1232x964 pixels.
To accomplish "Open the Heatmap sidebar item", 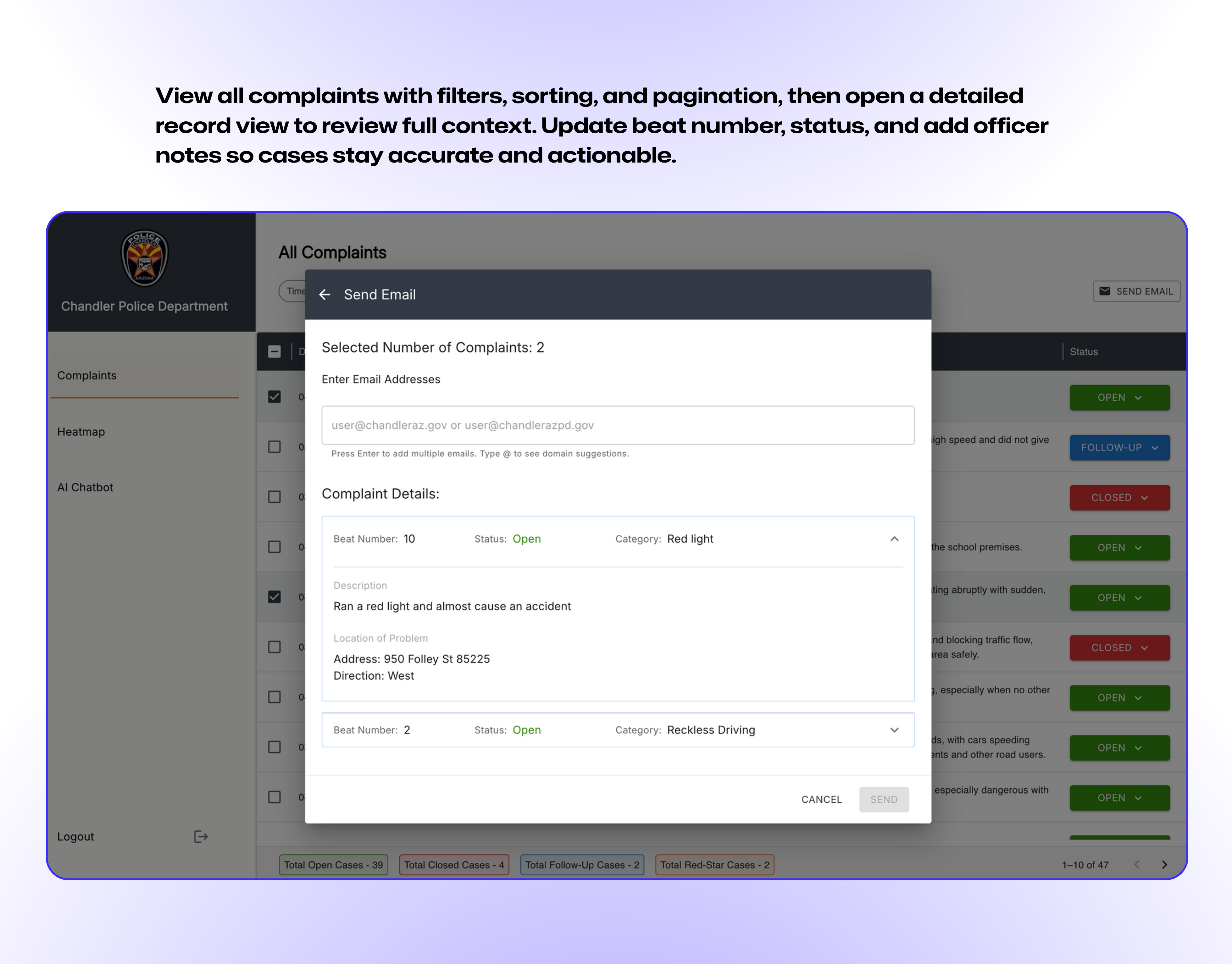I will pyautogui.click(x=81, y=432).
